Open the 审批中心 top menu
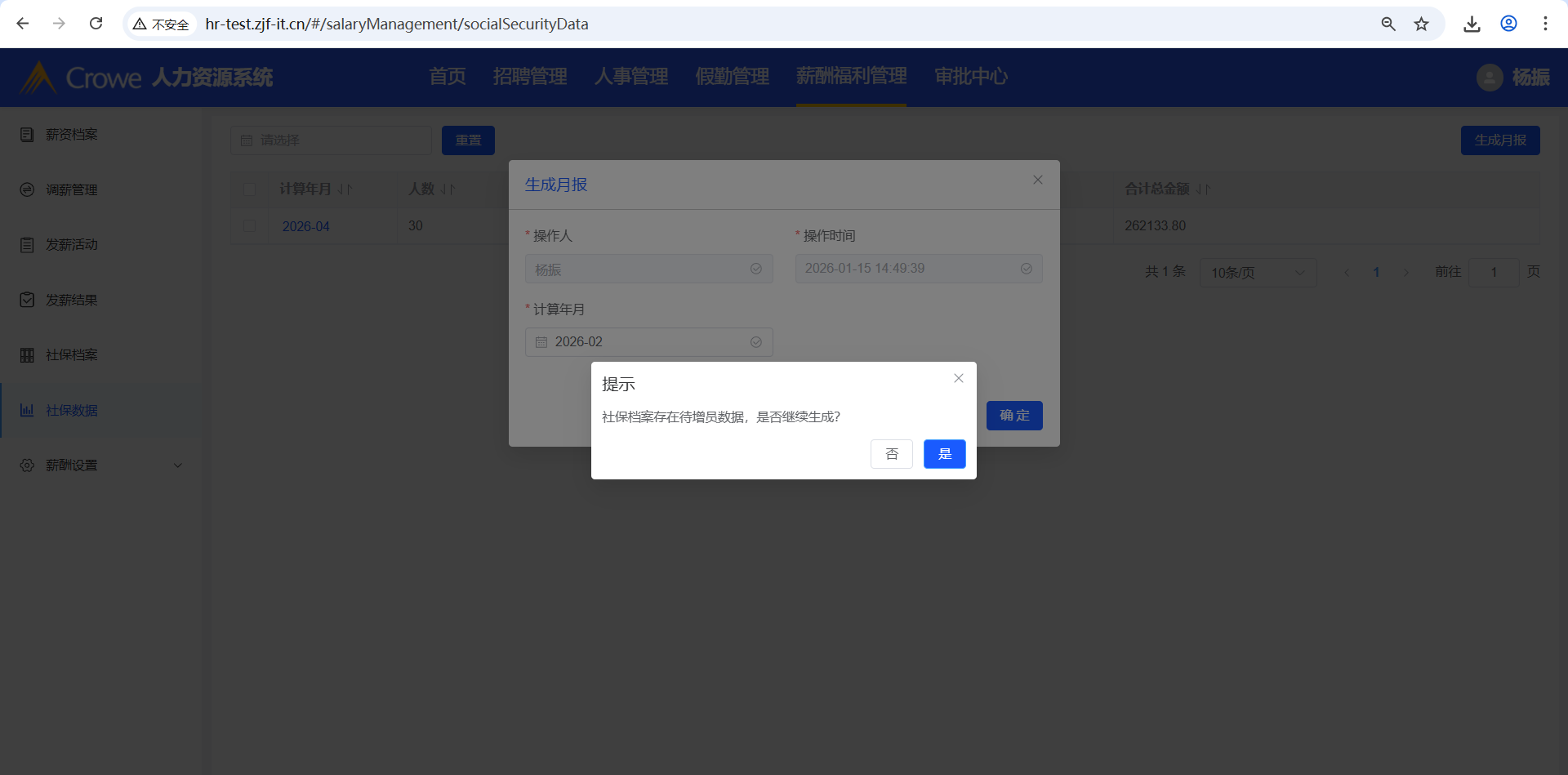This screenshot has width=1568, height=775. point(971,77)
